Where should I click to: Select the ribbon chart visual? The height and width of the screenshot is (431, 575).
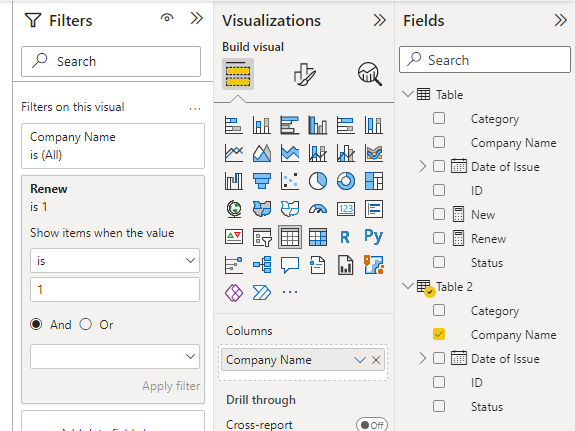click(x=374, y=153)
